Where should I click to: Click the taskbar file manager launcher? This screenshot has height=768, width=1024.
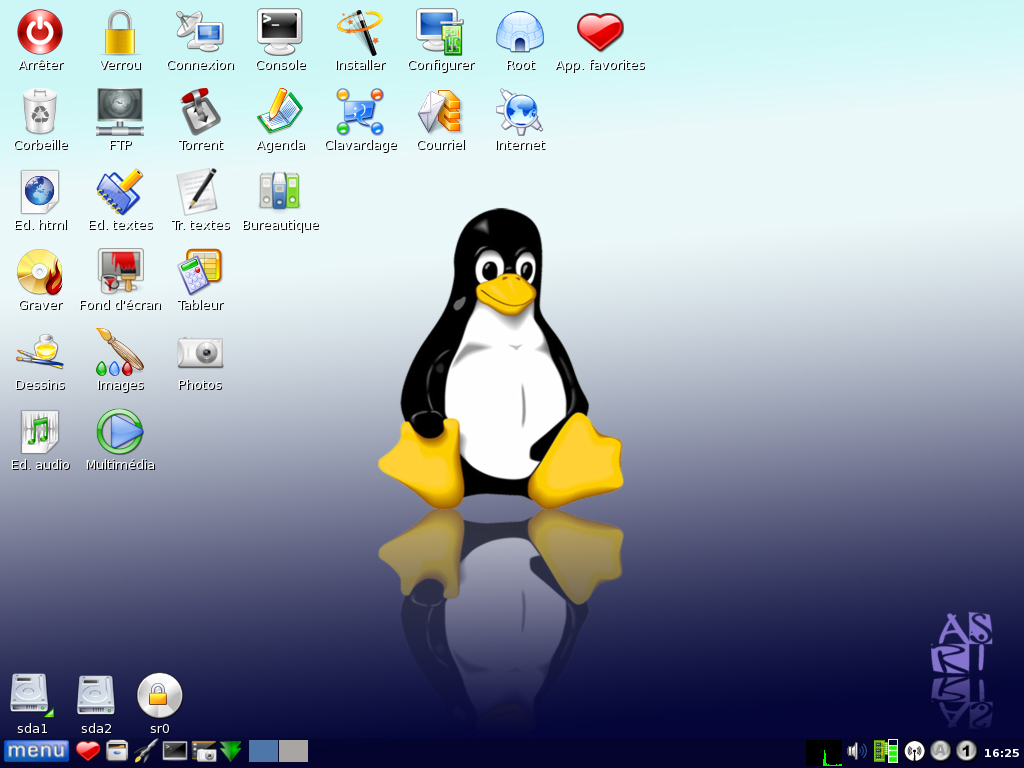(117, 751)
